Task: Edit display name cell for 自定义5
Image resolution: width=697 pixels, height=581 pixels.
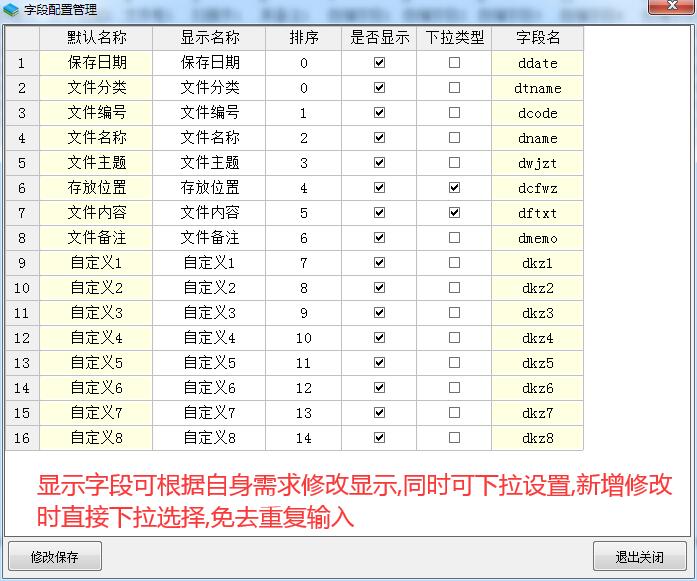Action: (x=209, y=363)
